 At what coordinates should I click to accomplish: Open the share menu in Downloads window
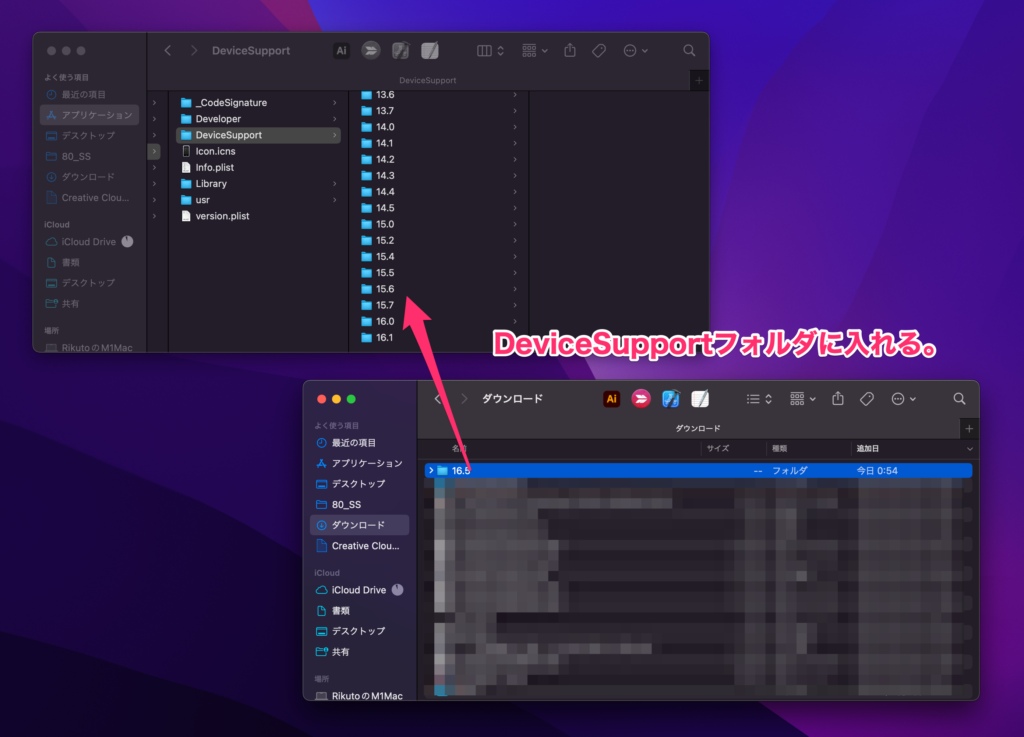(838, 398)
